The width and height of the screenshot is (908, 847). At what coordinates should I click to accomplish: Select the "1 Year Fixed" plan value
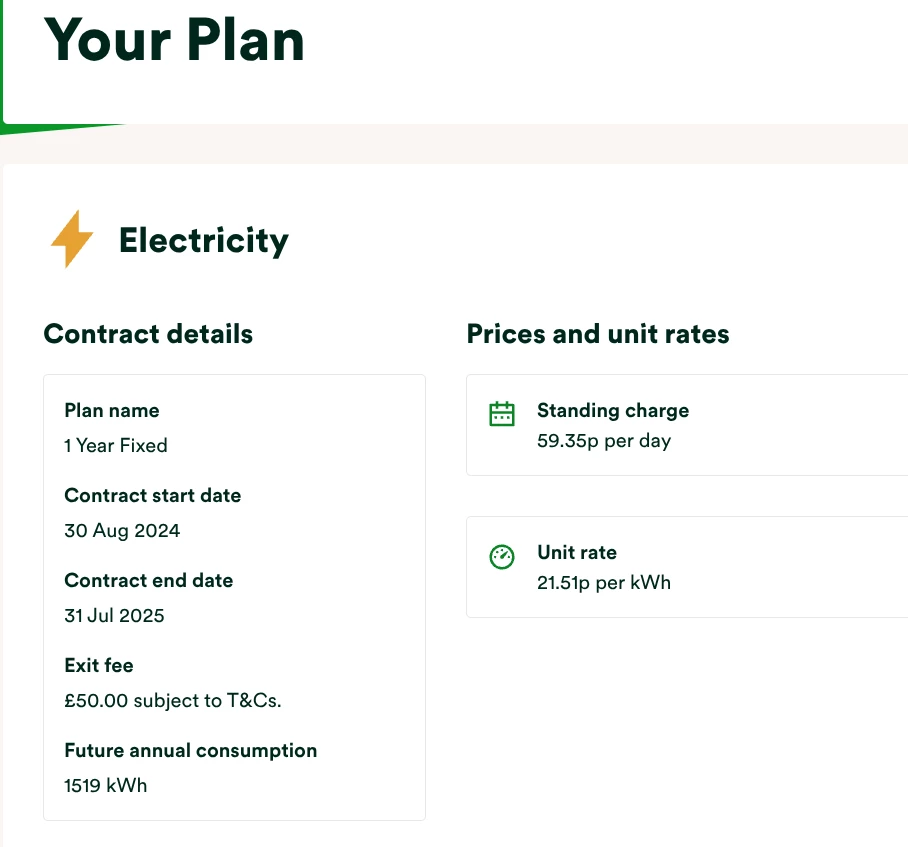115,445
